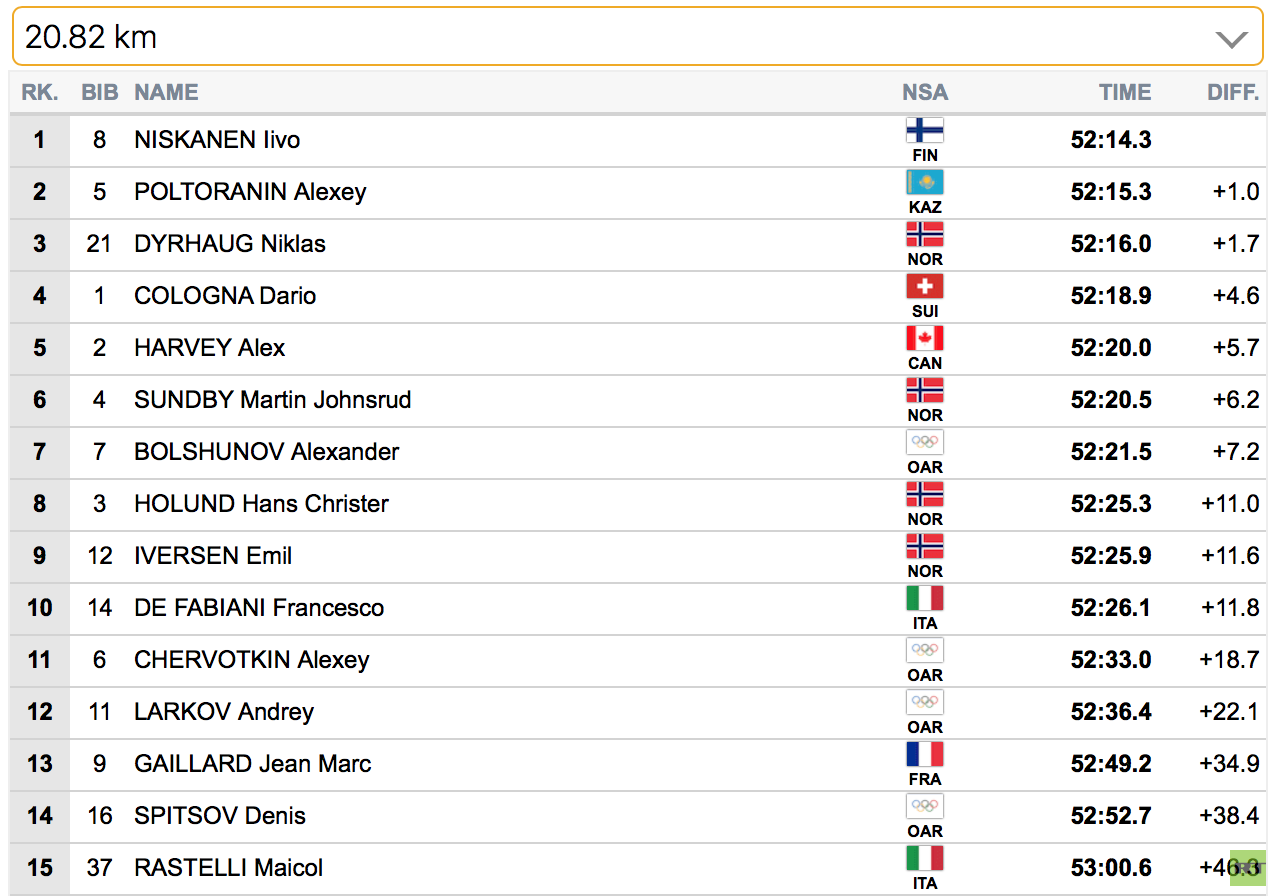Click Olympic rings icon for Bolshunov
This screenshot has width=1276, height=896.
click(x=925, y=443)
